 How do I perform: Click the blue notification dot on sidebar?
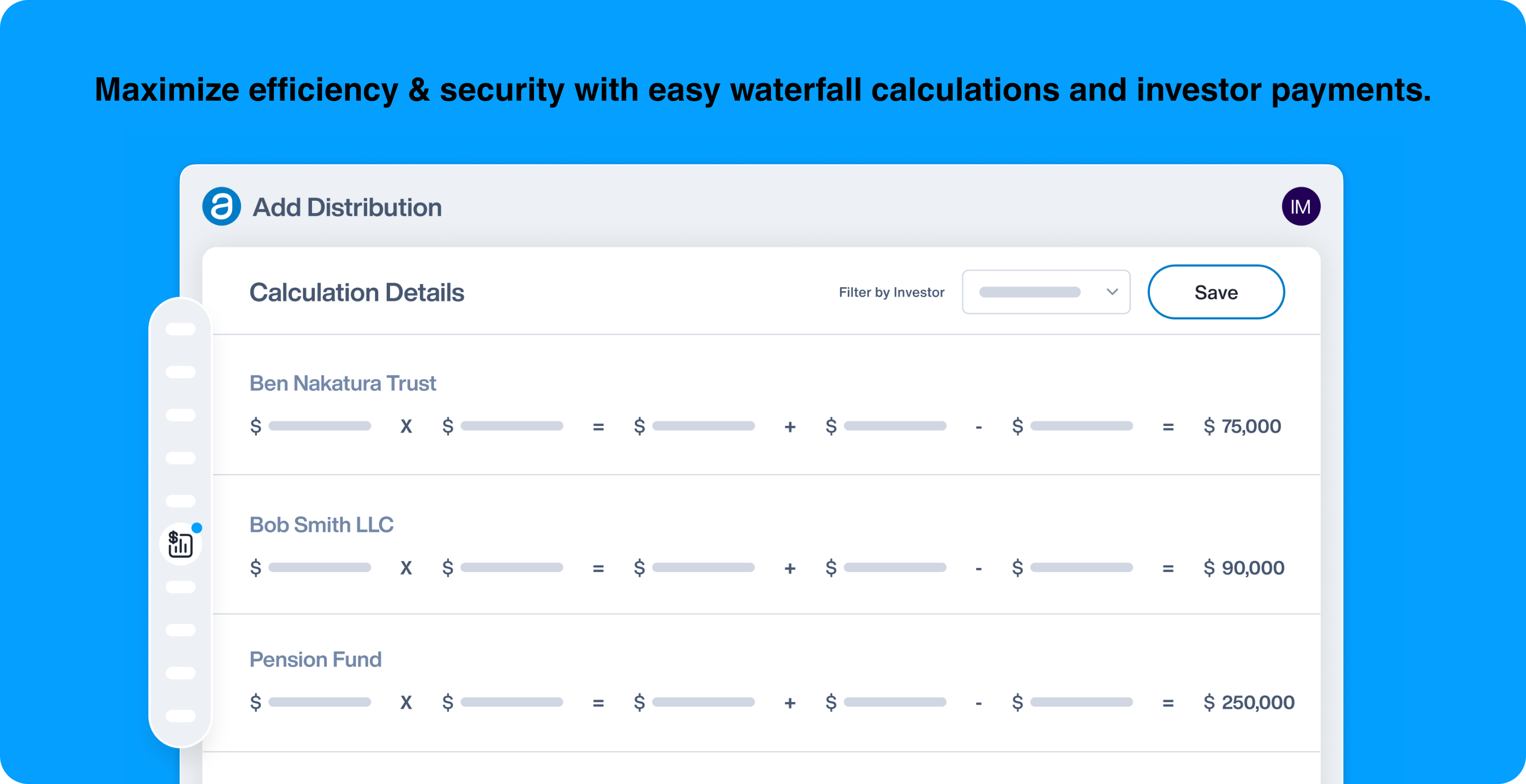(197, 528)
